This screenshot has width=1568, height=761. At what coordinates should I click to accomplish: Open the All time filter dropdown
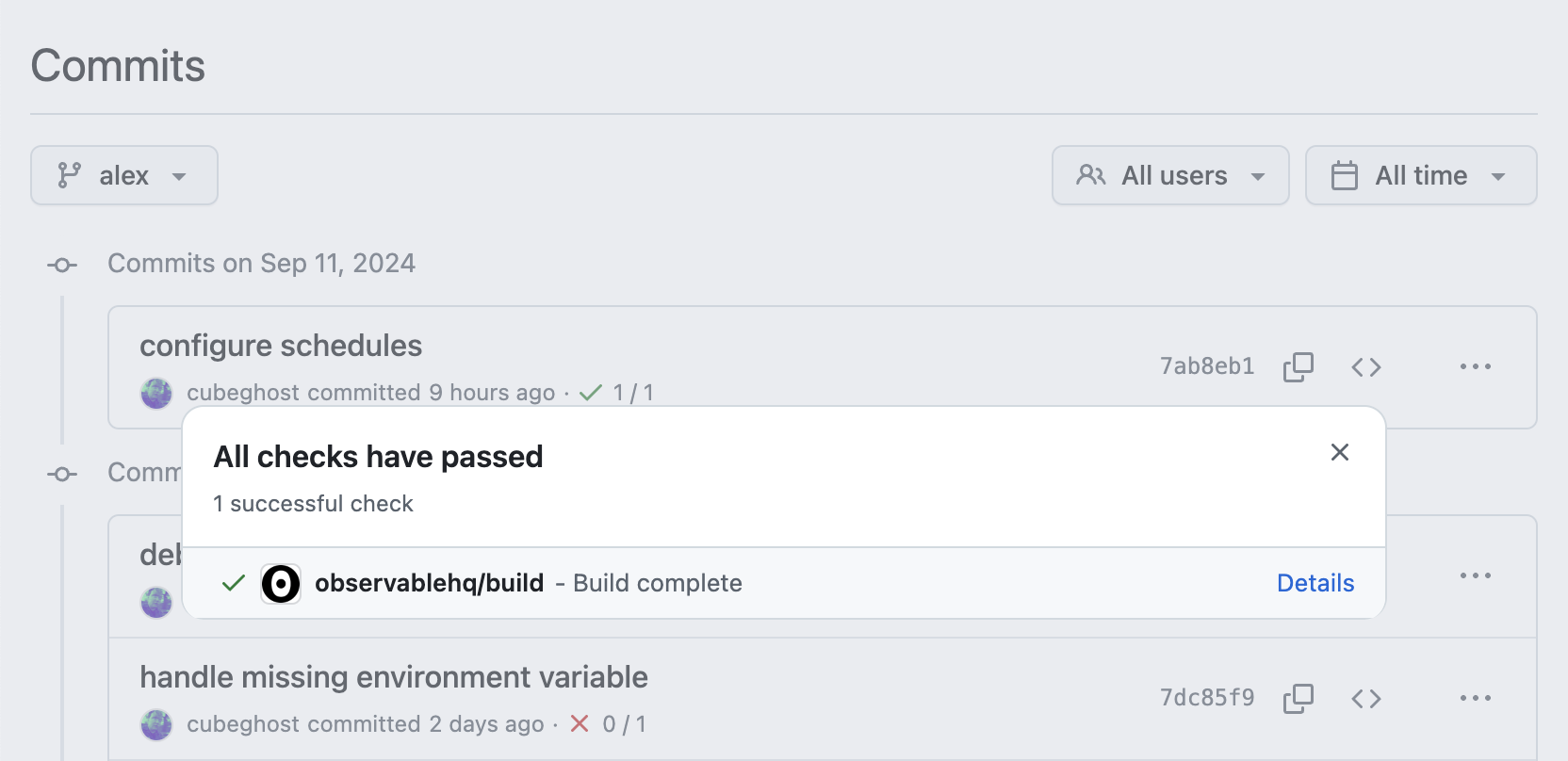point(1420,175)
